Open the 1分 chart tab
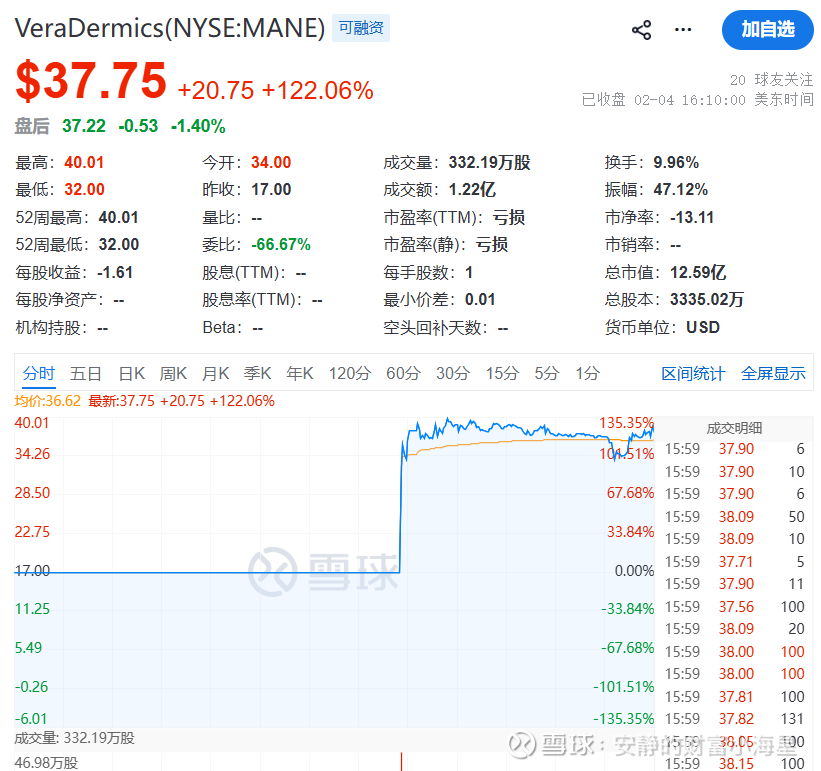This screenshot has height=771, width=821. pos(587,373)
